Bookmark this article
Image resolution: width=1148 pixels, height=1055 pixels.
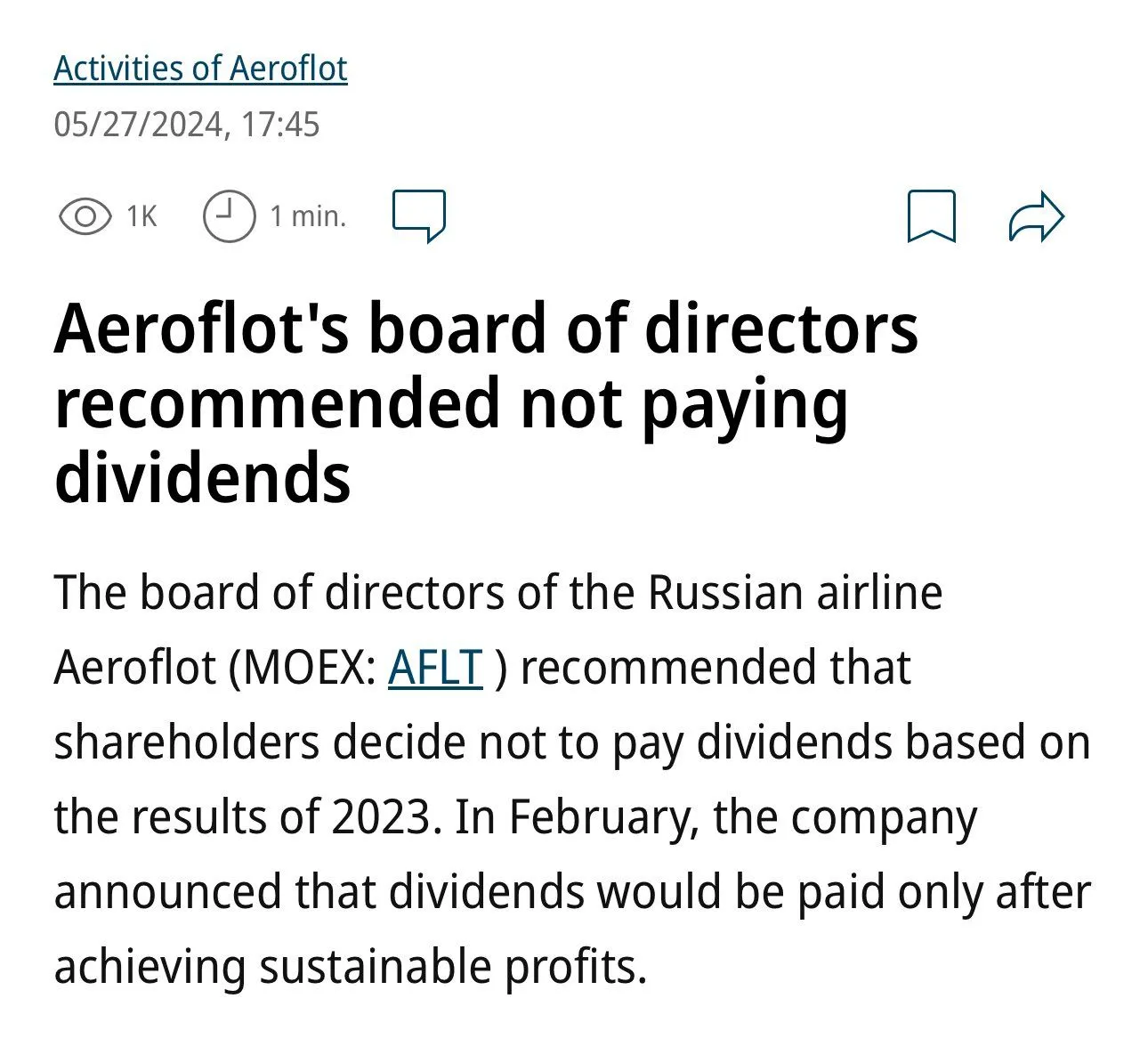click(931, 215)
